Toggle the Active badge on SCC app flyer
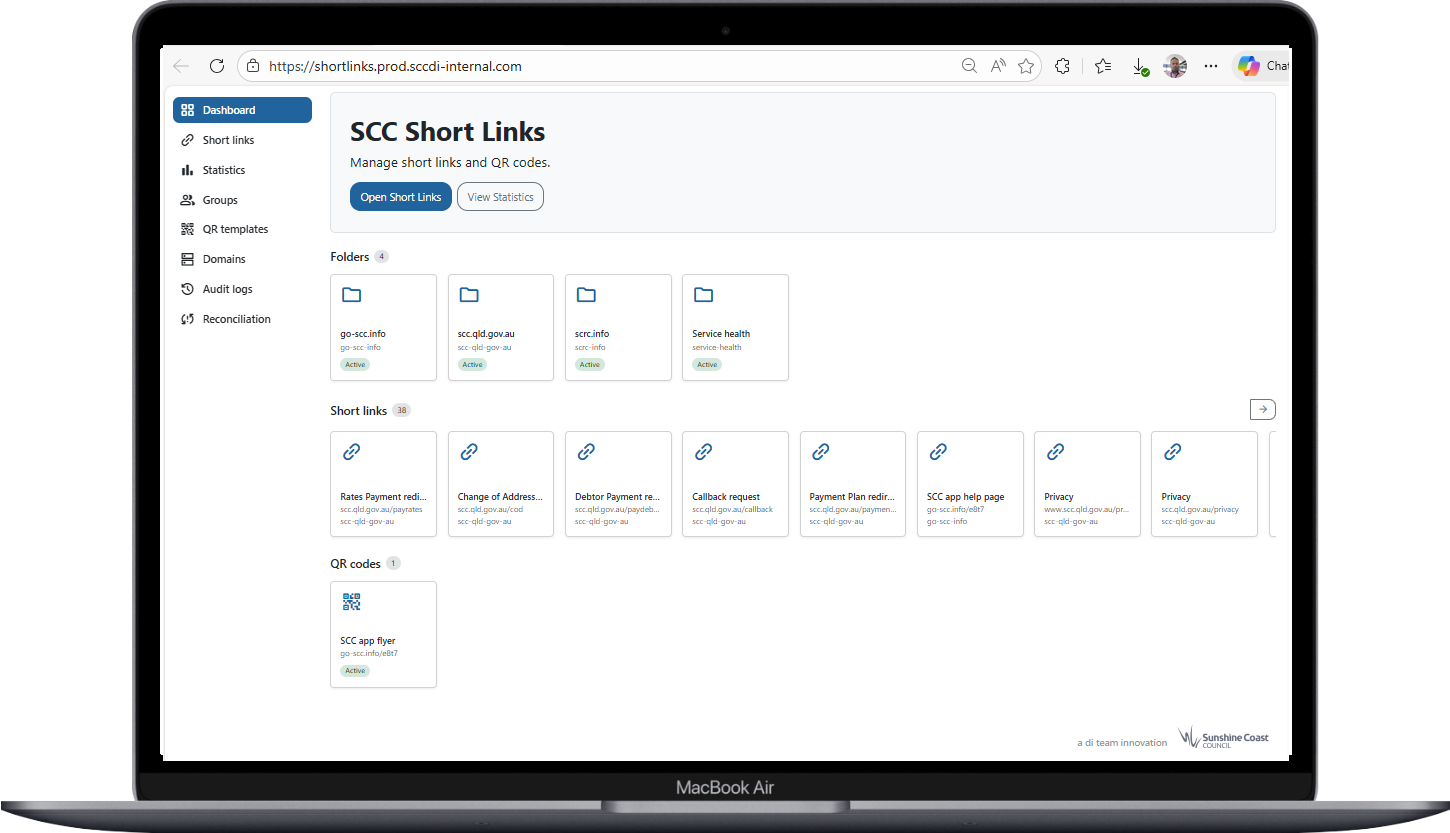 pyautogui.click(x=355, y=670)
